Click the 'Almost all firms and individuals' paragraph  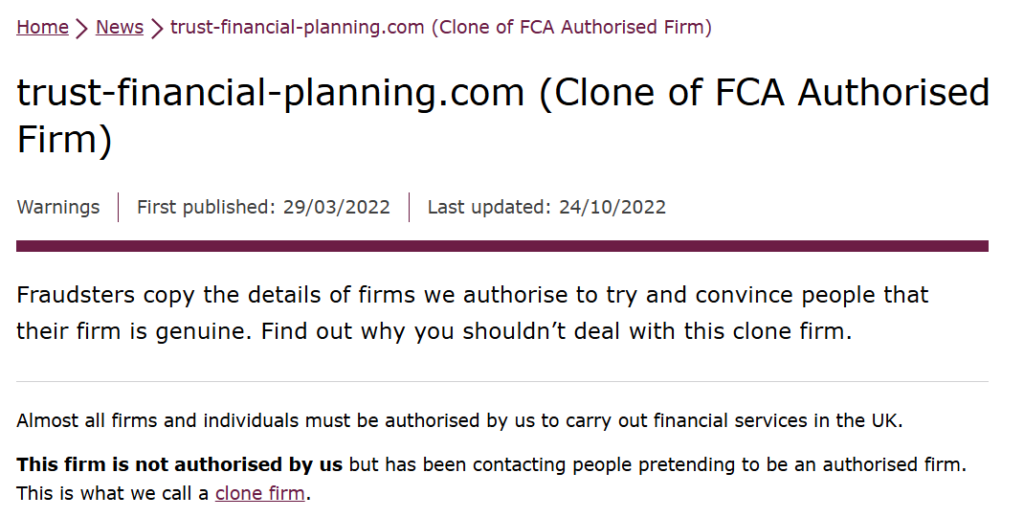(459, 421)
